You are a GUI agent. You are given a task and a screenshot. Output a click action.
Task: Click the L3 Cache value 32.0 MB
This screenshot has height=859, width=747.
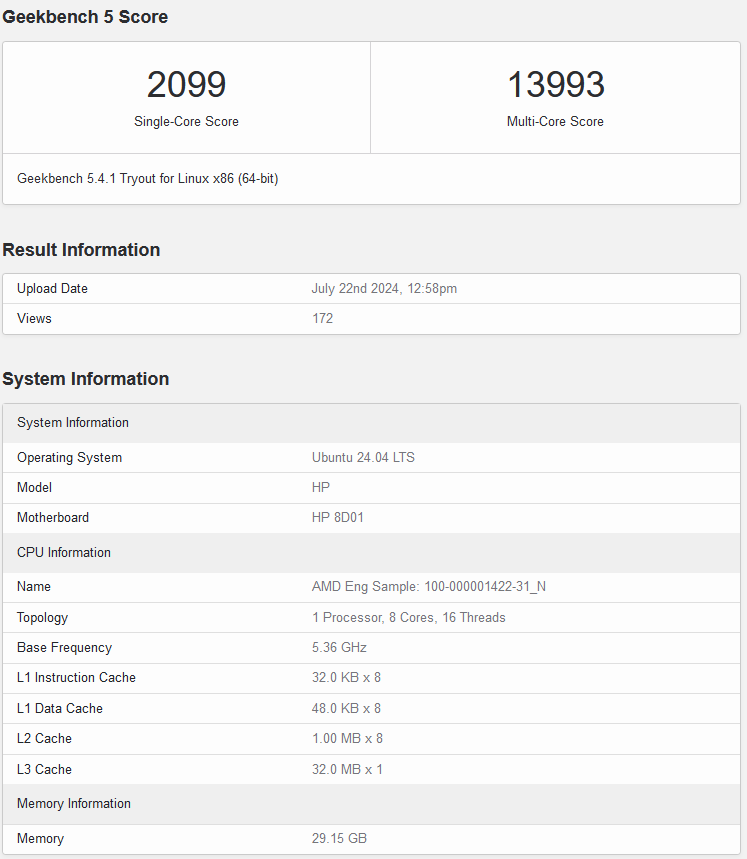347,770
